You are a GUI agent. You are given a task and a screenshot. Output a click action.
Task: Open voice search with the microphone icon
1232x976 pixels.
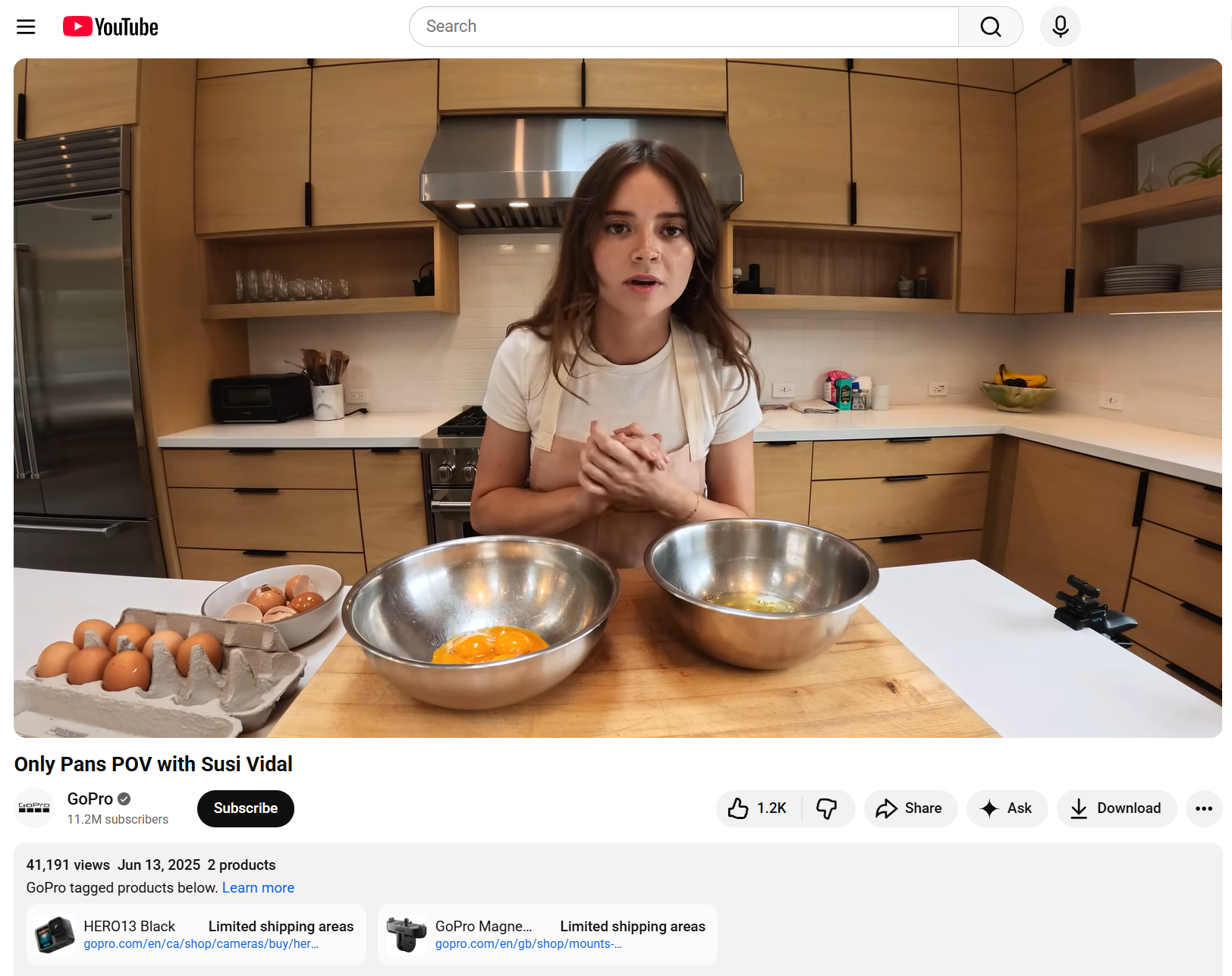(x=1060, y=27)
